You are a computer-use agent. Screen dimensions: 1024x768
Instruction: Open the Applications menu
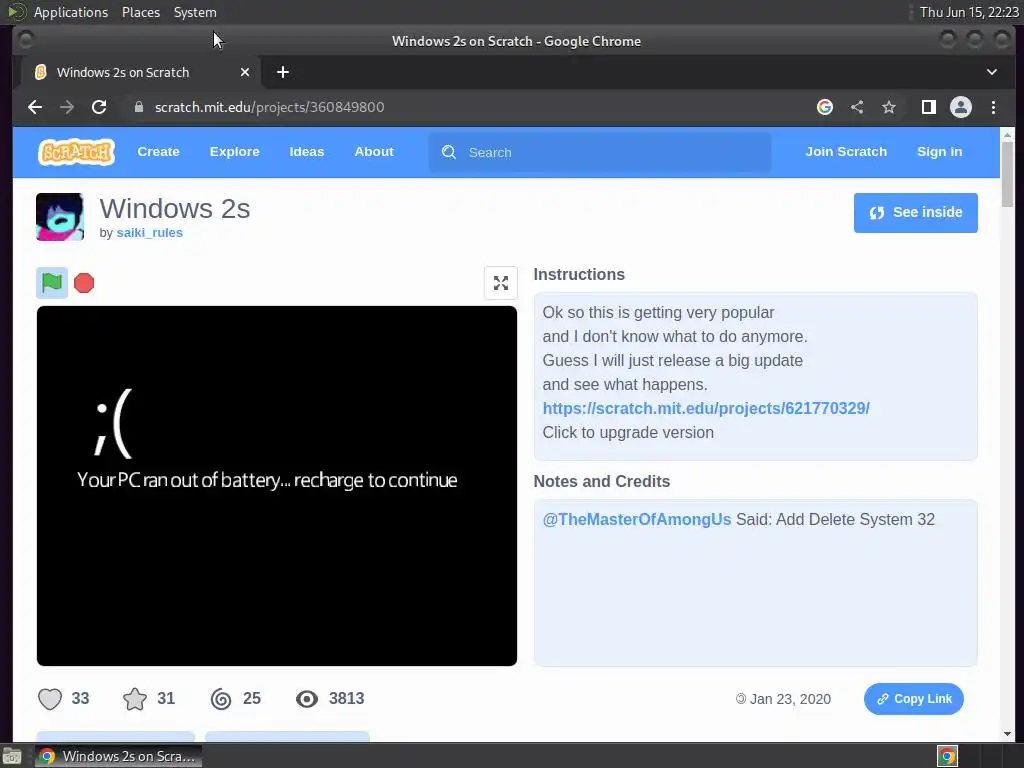71,12
